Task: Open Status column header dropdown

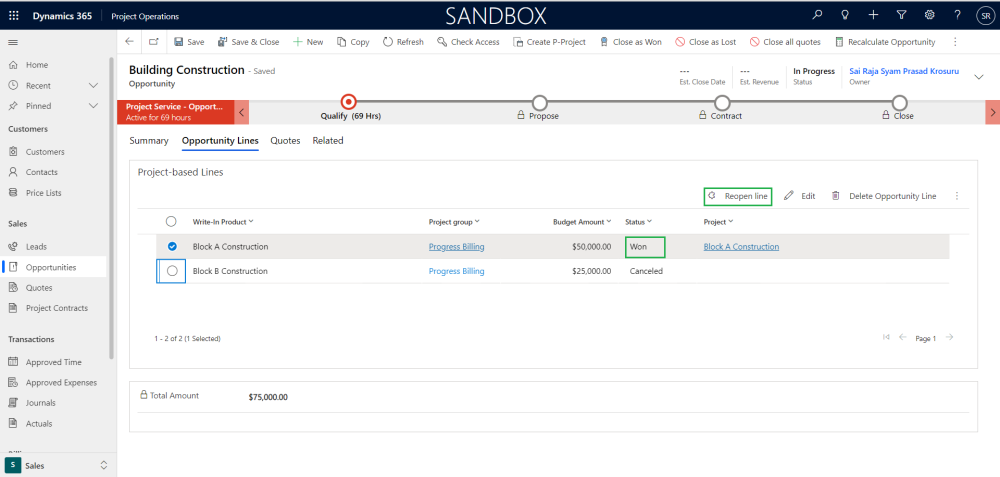Action: coord(638,222)
